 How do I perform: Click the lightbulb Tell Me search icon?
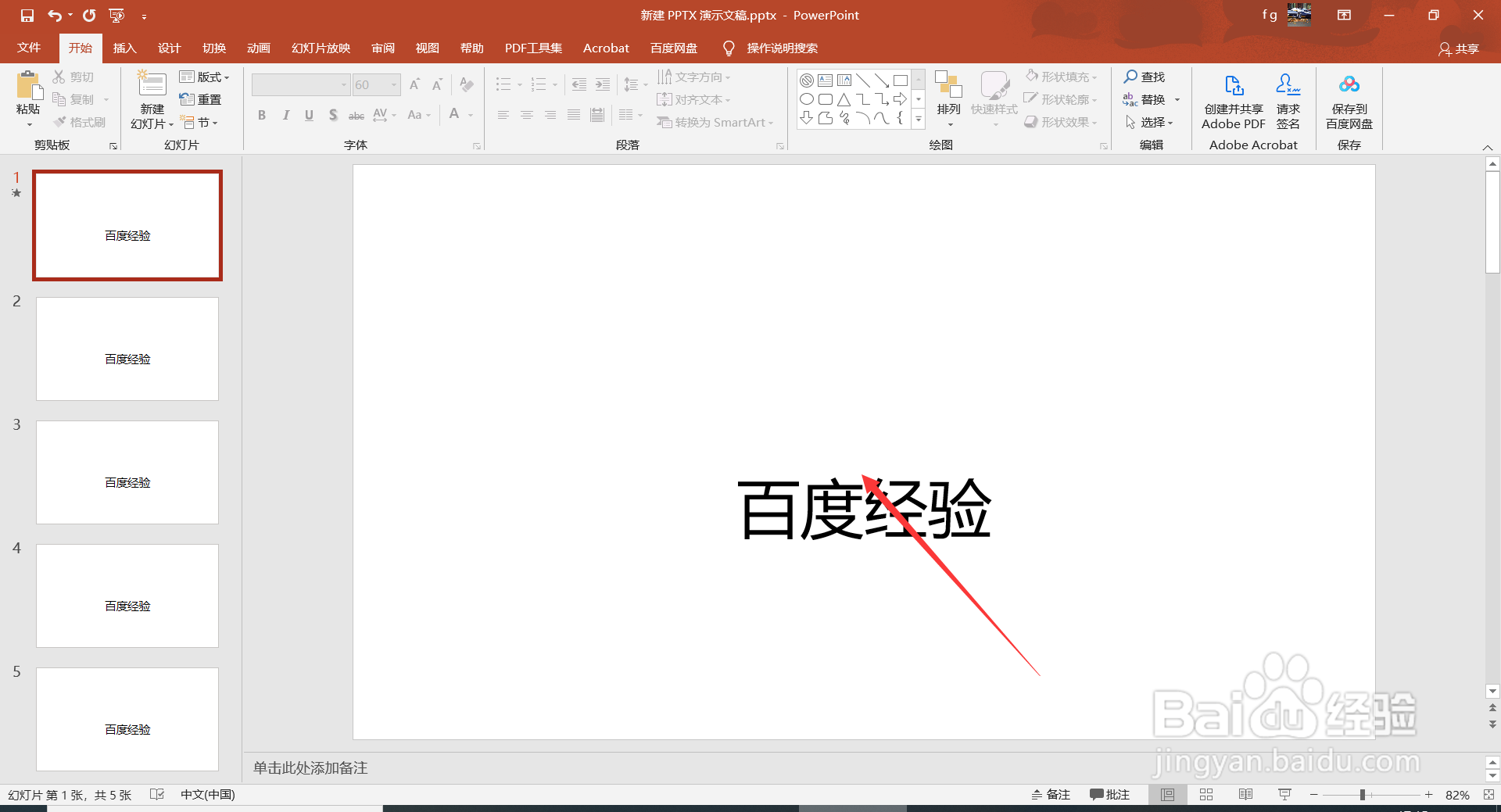729,48
